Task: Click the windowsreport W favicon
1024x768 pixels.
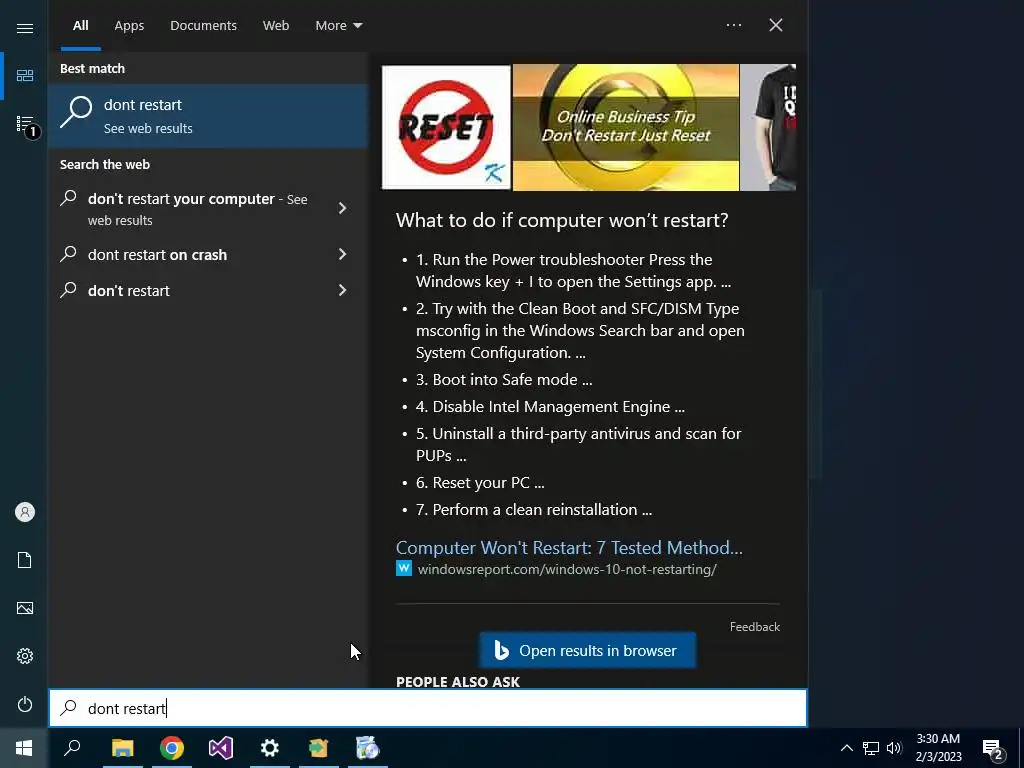Action: 404,568
